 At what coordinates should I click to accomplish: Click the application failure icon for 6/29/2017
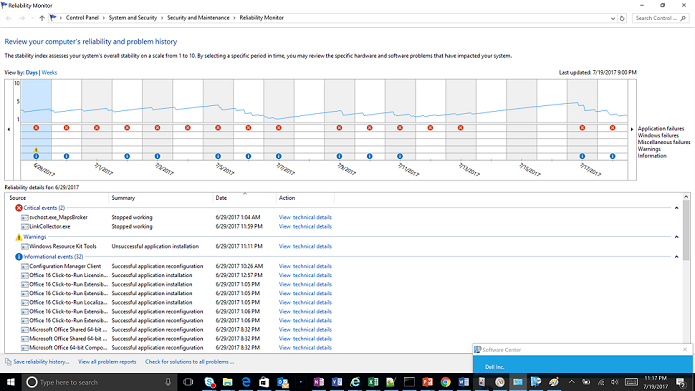(36, 128)
